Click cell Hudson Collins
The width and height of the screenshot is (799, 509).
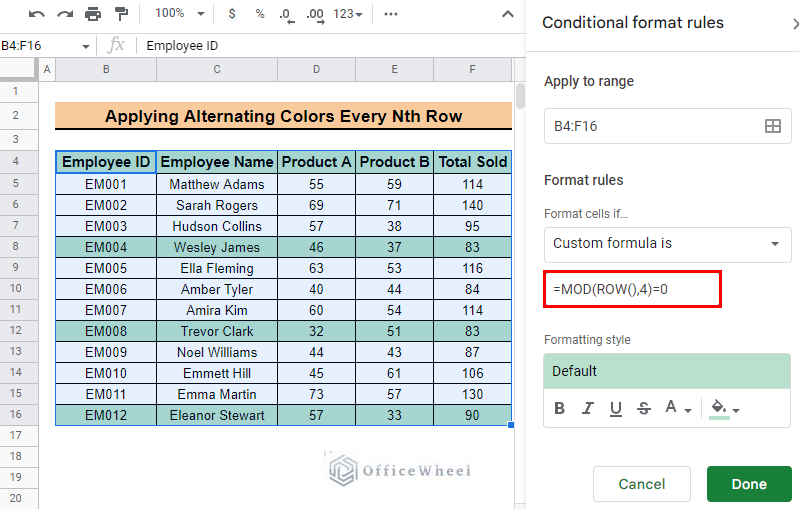217,226
